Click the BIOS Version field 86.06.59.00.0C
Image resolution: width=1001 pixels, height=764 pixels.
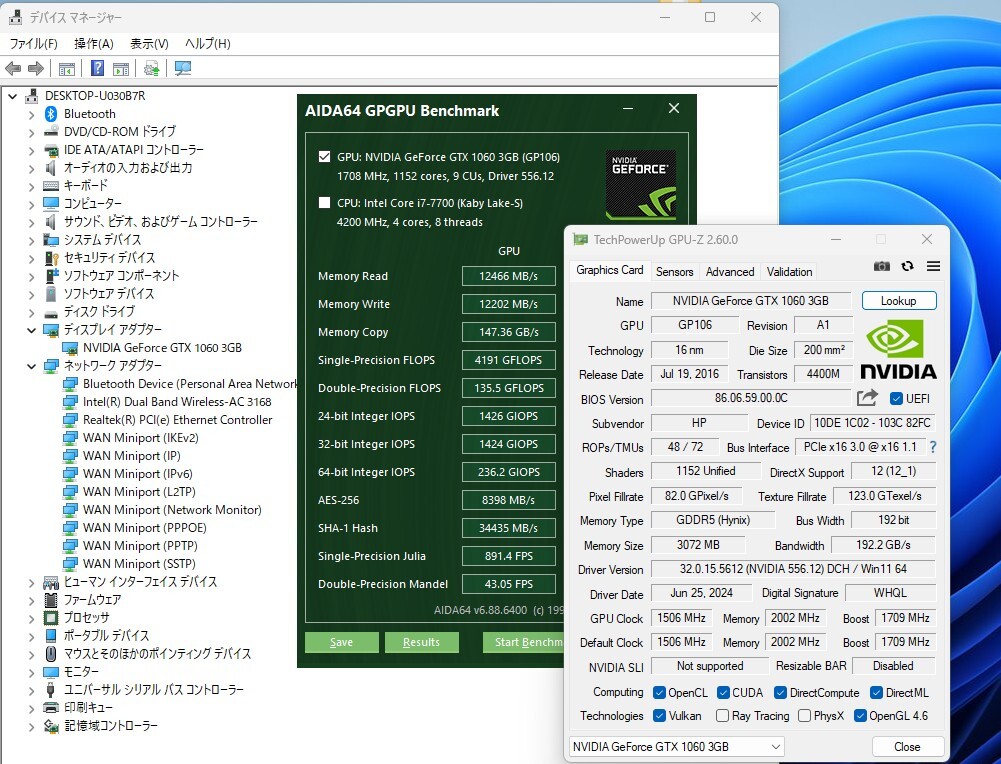point(751,398)
